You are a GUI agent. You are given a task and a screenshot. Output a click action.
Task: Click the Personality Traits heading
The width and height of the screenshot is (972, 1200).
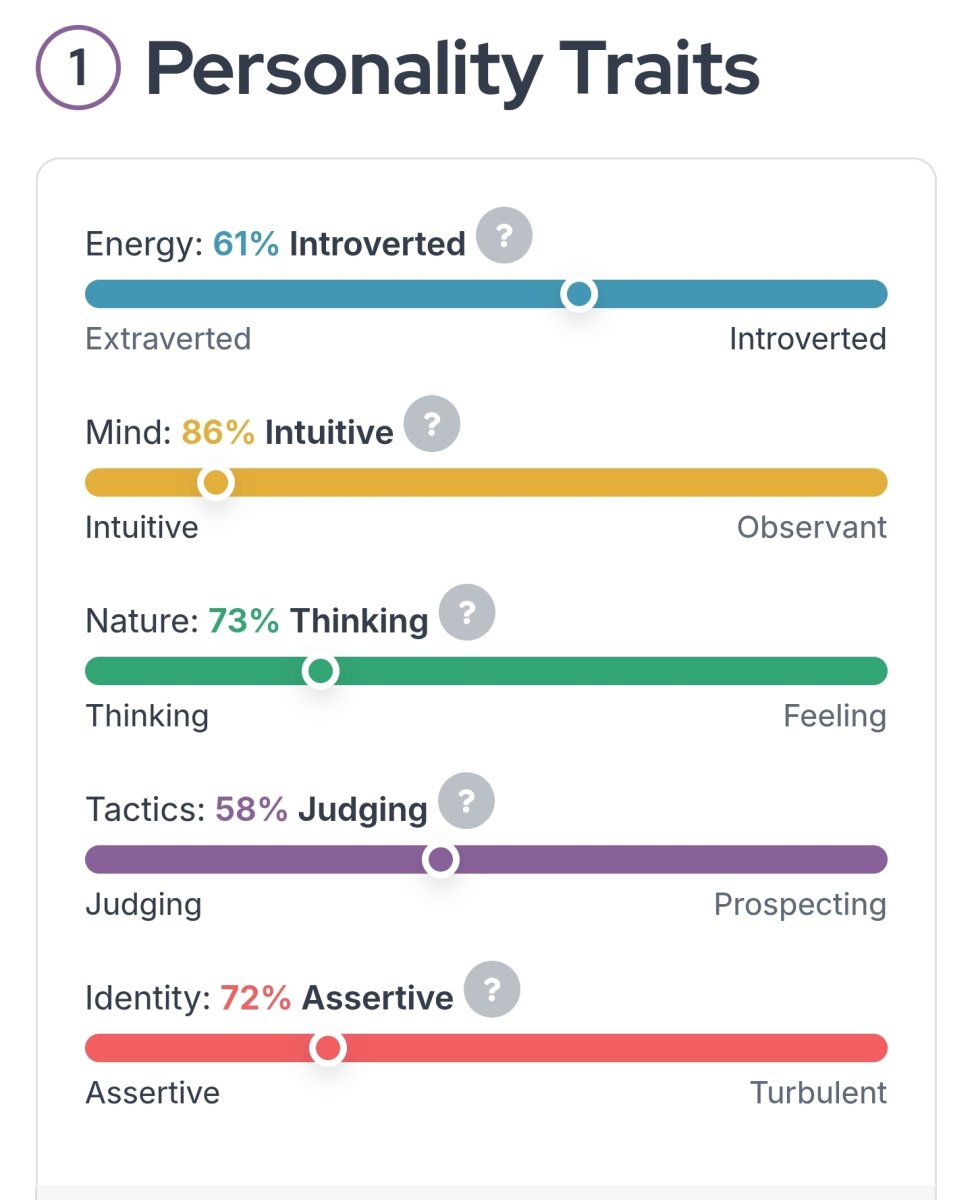[x=453, y=70]
